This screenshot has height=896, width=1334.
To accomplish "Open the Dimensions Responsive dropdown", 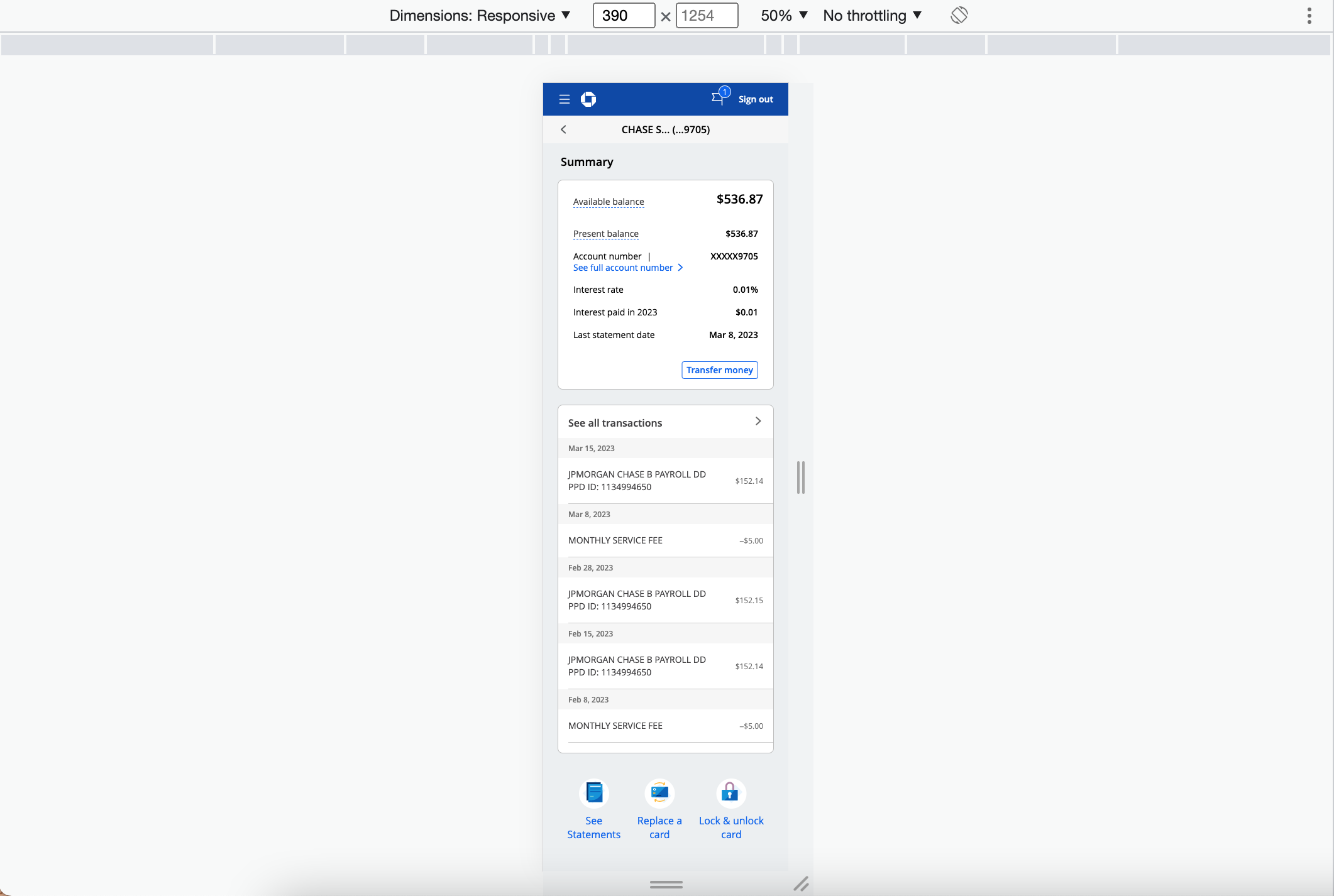I will coord(480,15).
